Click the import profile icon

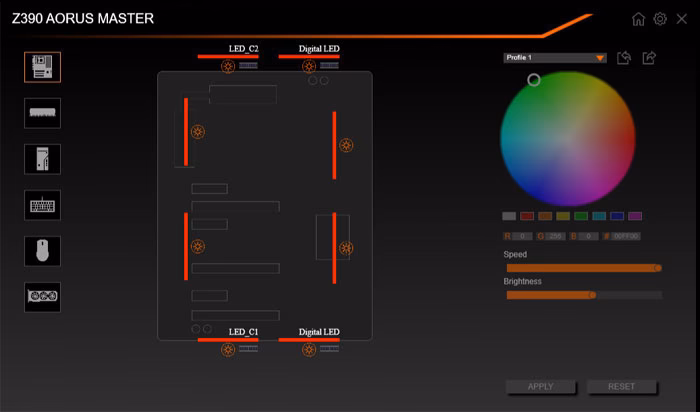pos(624,58)
